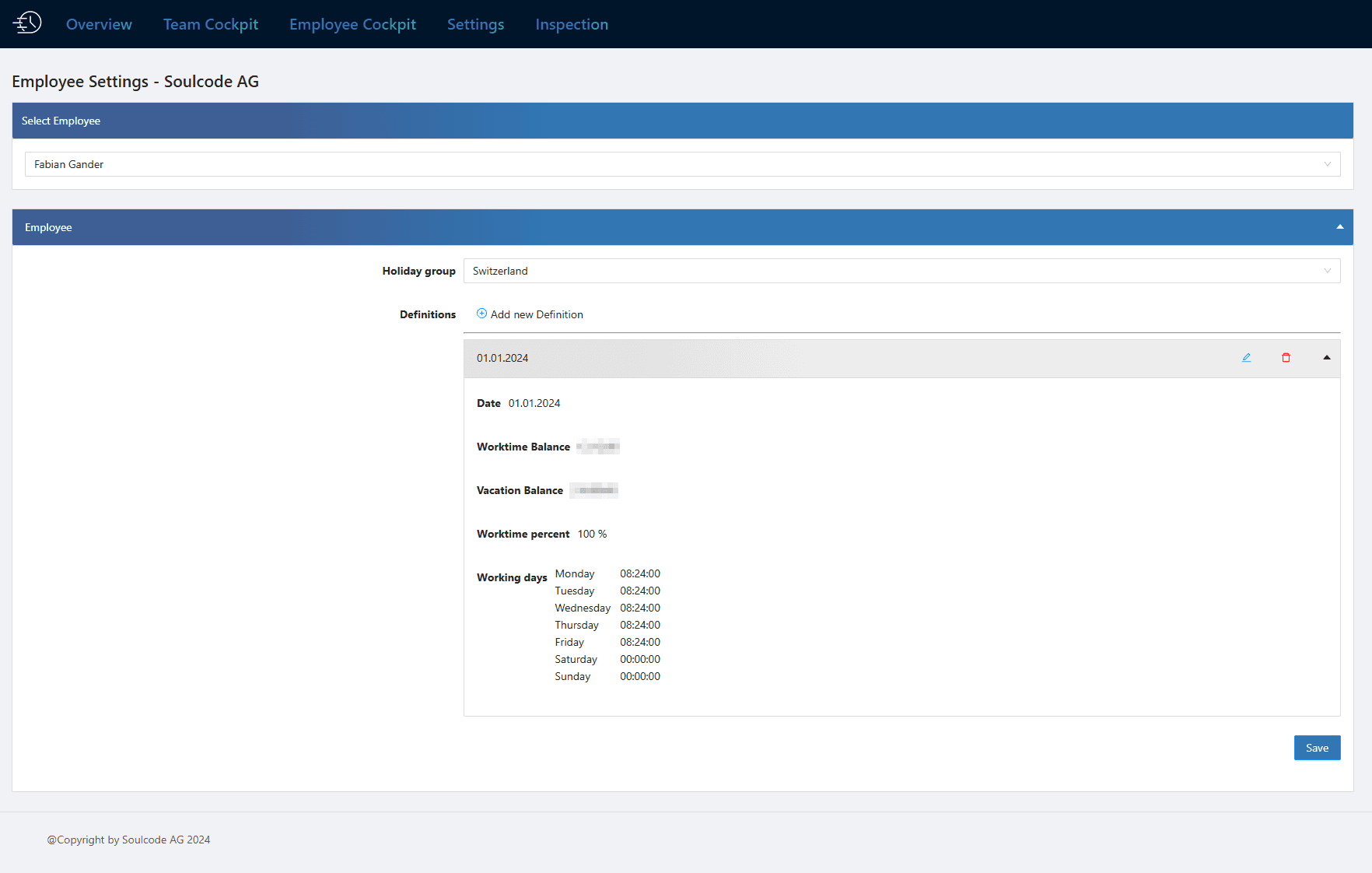This screenshot has height=873, width=1372.
Task: Click the Date value 01.01.2024 in details
Action: [x=534, y=403]
